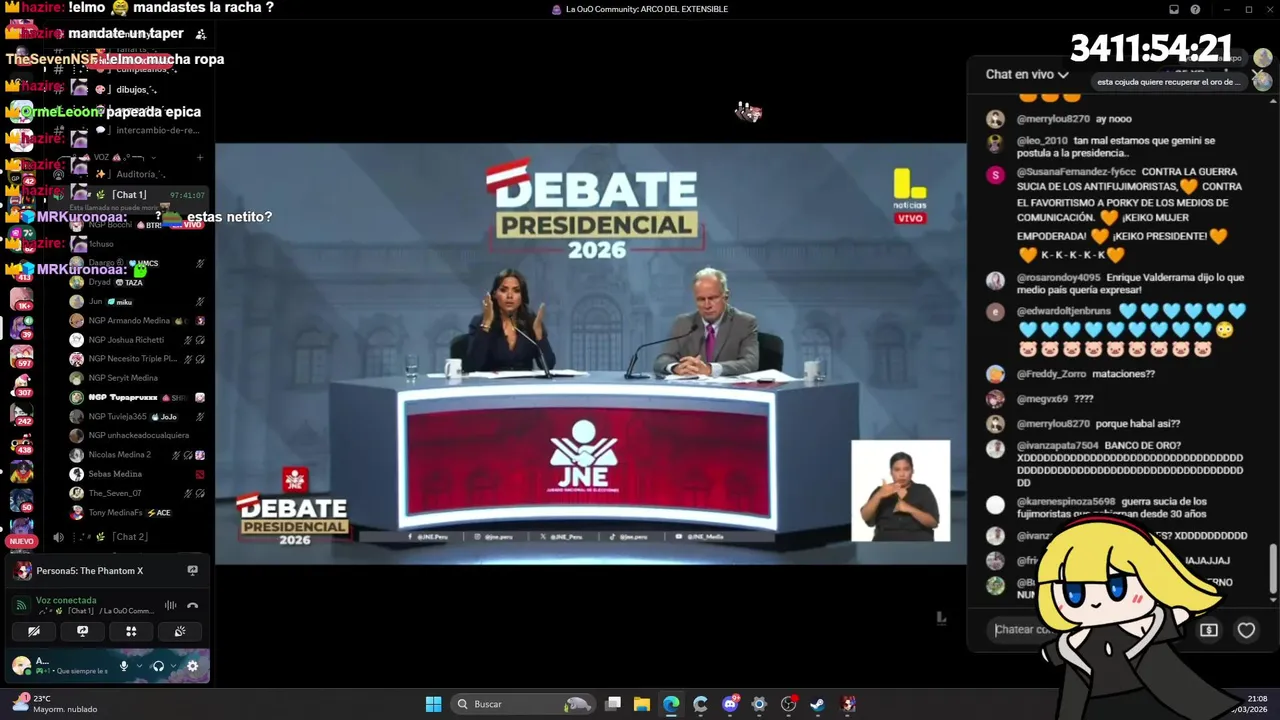The width and height of the screenshot is (1280, 720).
Task: Stream Persona5 with the screen icon
Action: [x=192, y=571]
